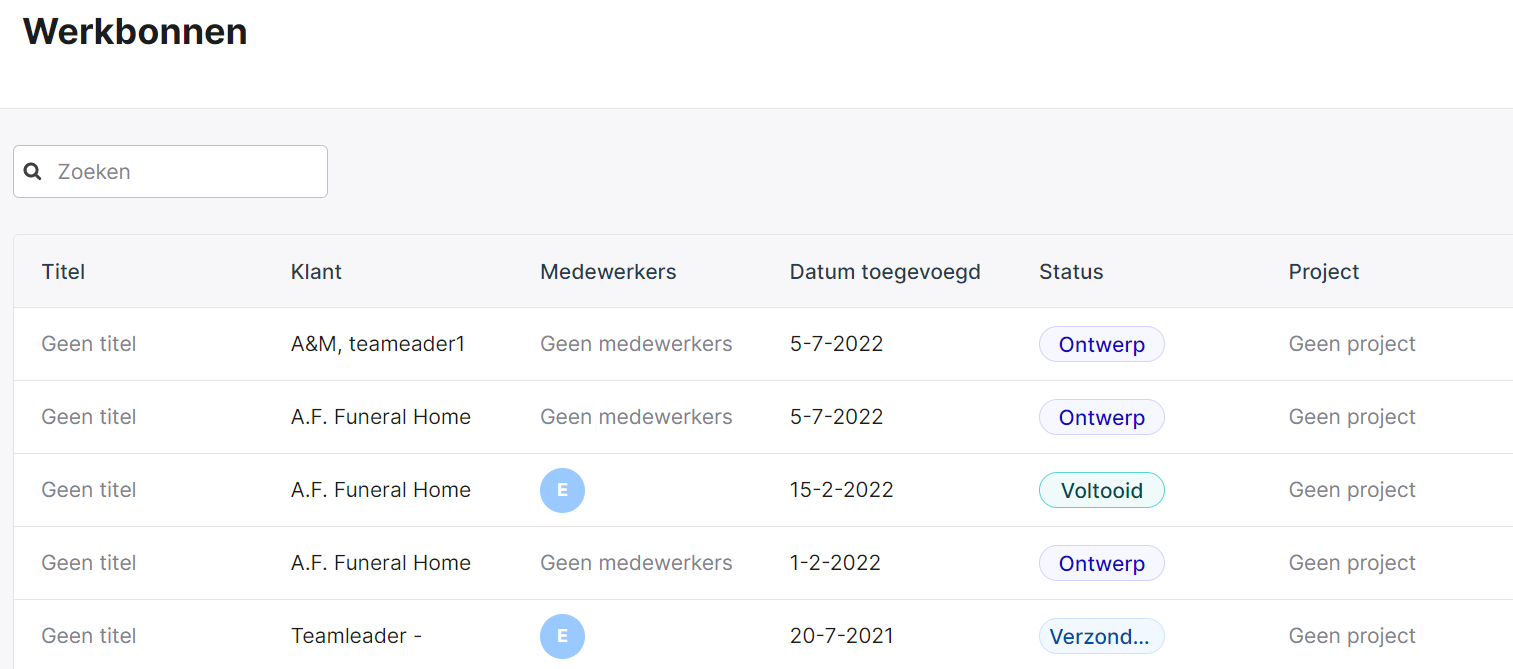The image size is (1513, 669).
Task: Click the magnifier icon in the Zoeken box
Action: pos(33,172)
